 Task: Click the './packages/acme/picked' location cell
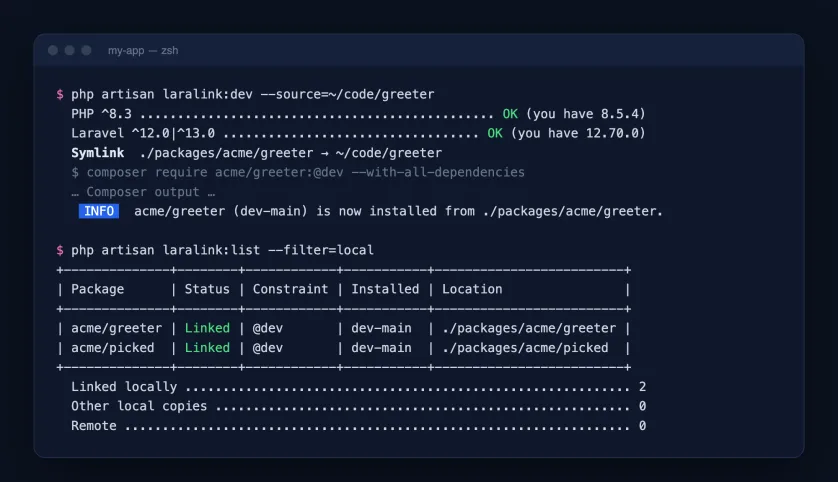tap(525, 348)
